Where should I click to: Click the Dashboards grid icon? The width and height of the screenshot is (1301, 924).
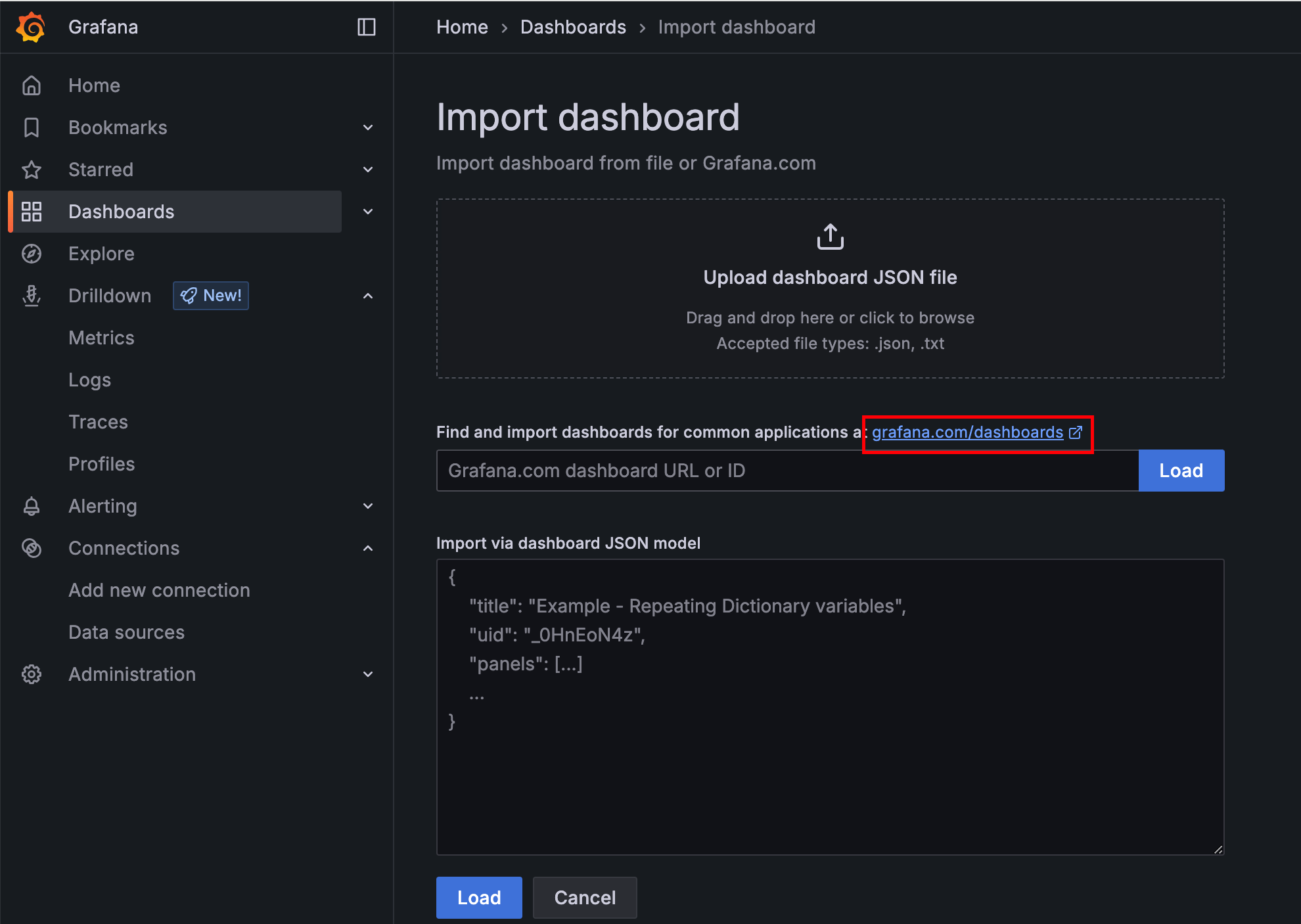[x=32, y=212]
